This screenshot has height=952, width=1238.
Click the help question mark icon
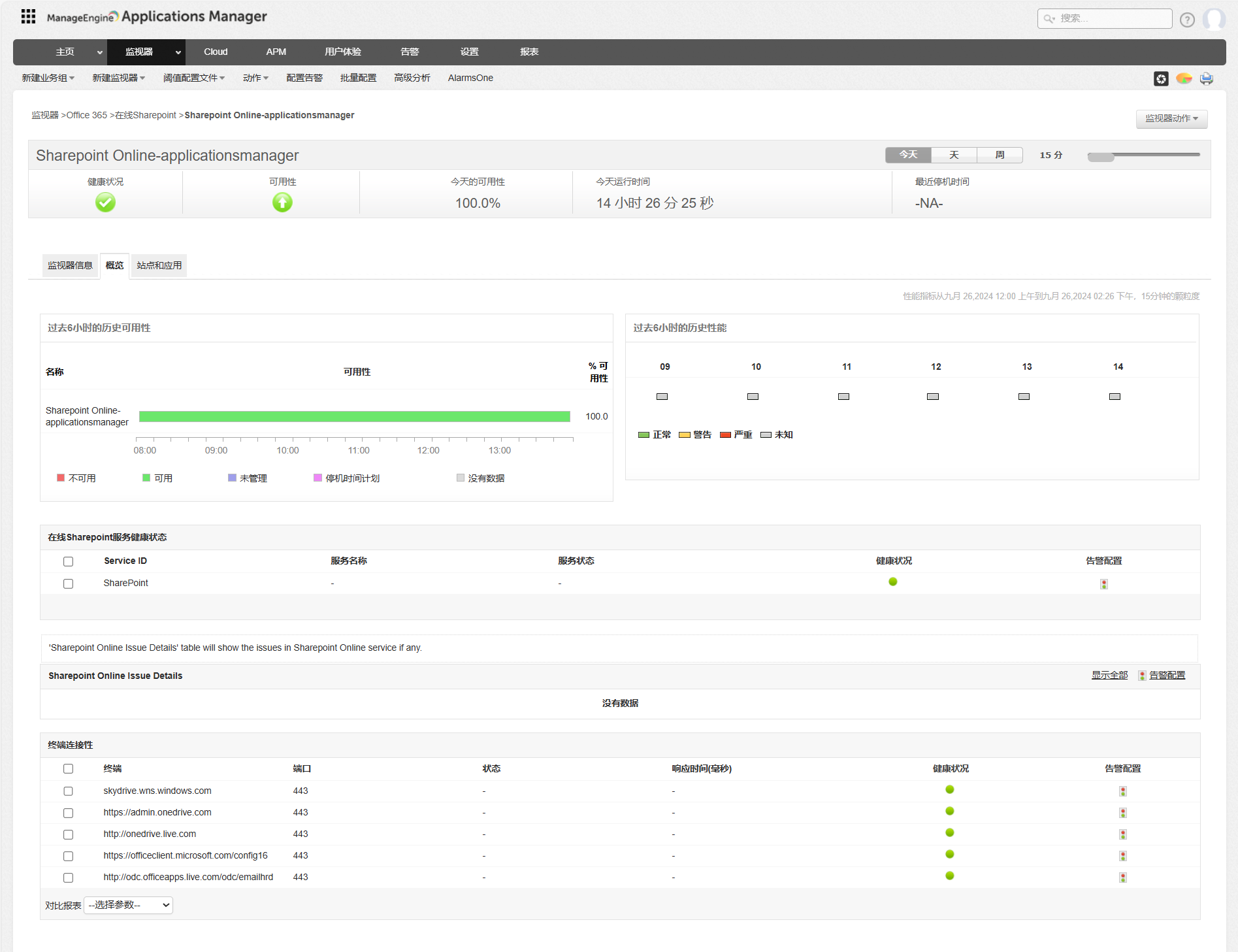point(1187,20)
